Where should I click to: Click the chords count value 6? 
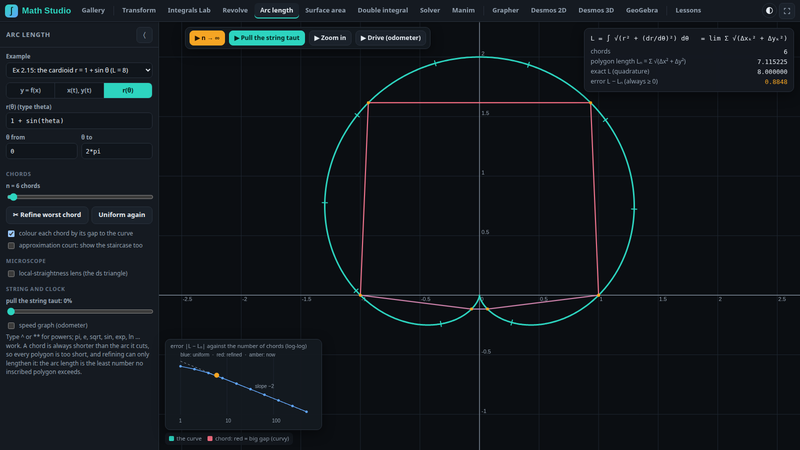tap(785, 52)
